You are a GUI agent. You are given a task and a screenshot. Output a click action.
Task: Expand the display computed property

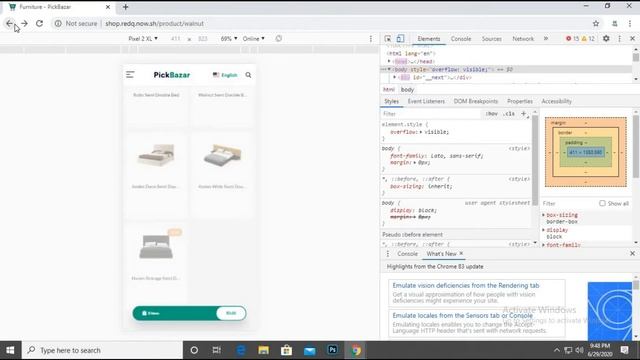tap(544, 230)
